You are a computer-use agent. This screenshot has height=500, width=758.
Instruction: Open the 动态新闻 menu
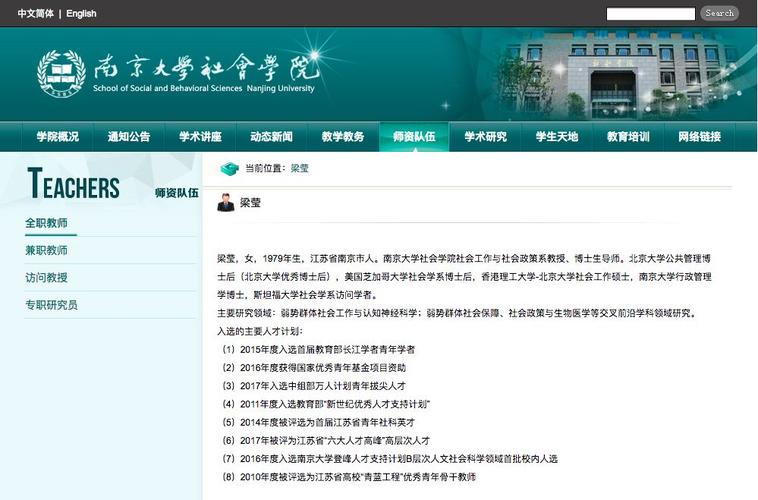click(271, 137)
